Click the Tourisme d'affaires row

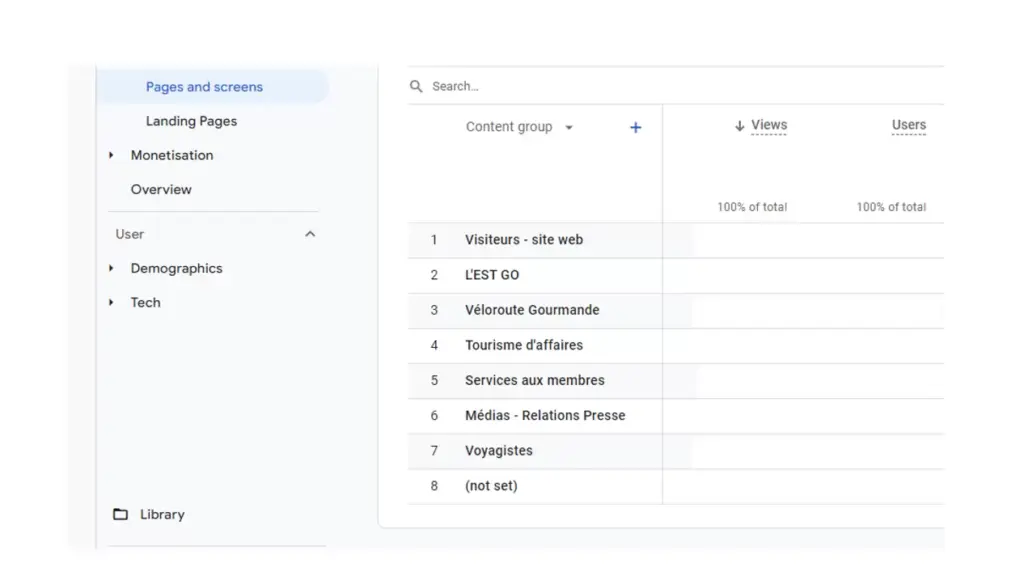point(523,345)
